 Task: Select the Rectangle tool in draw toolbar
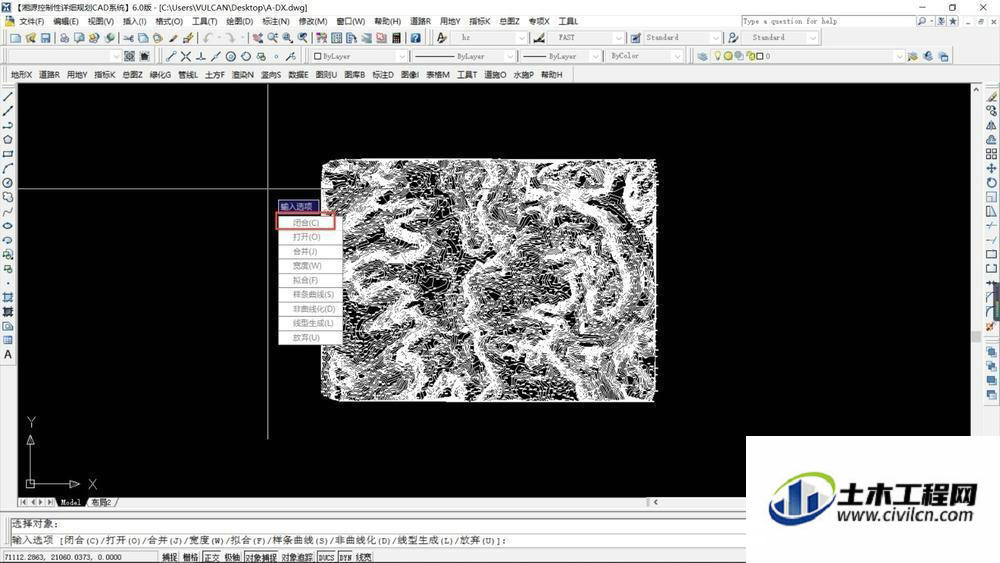click(8, 154)
